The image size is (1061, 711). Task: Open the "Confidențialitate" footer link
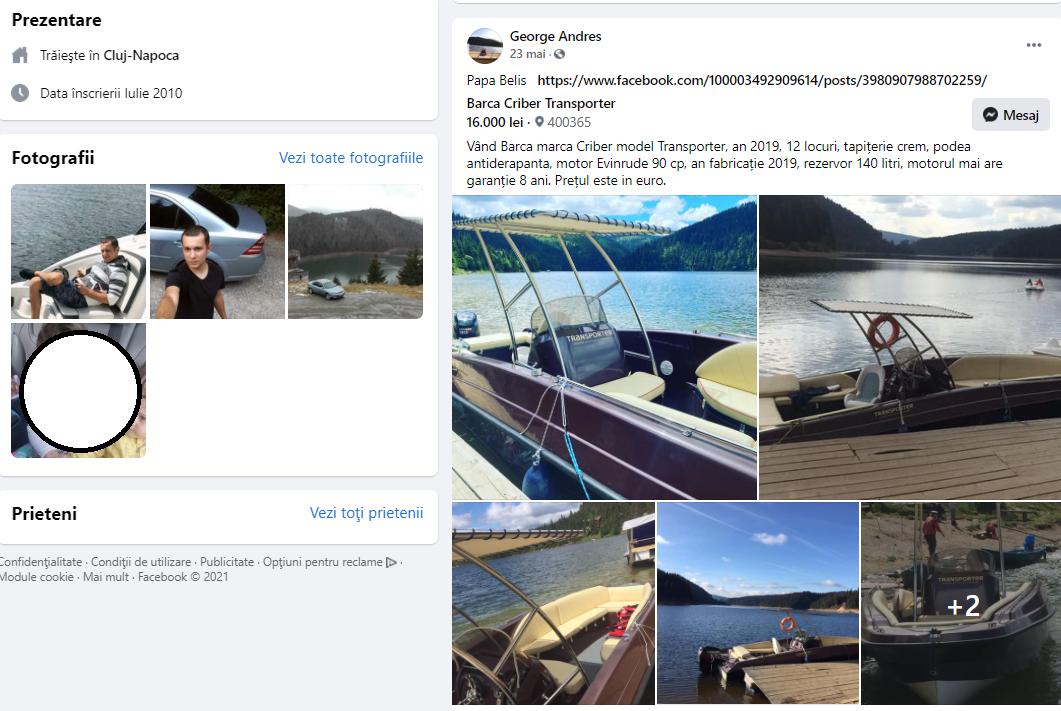[x=39, y=562]
